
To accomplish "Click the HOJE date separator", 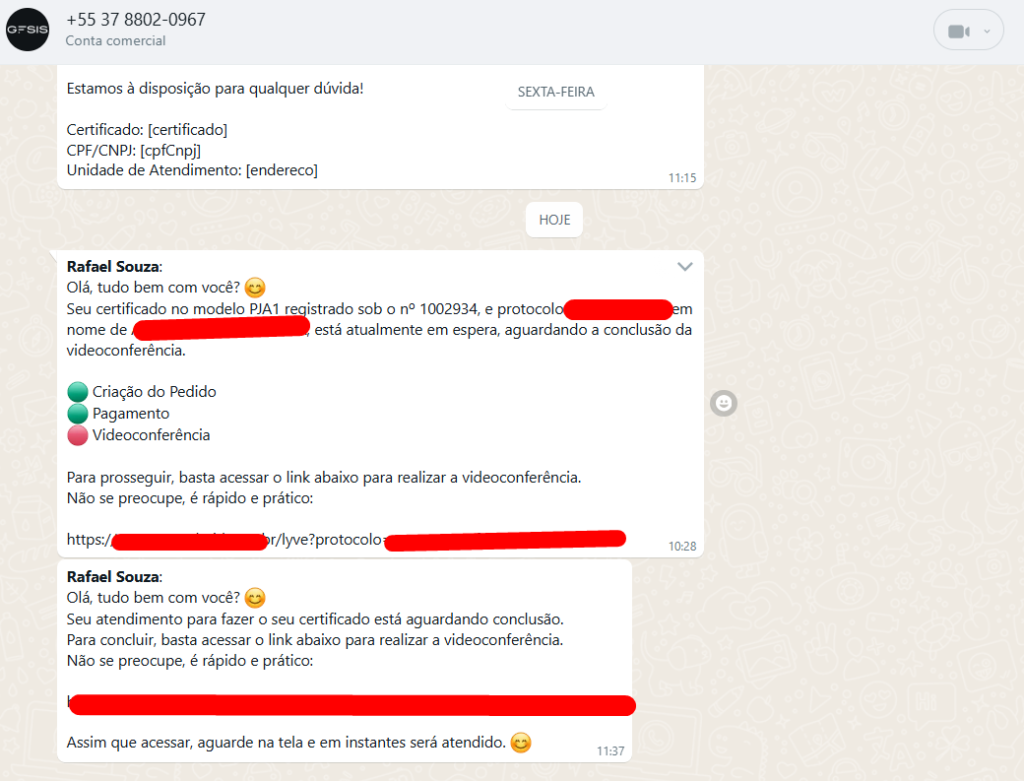I will pyautogui.click(x=554, y=220).
